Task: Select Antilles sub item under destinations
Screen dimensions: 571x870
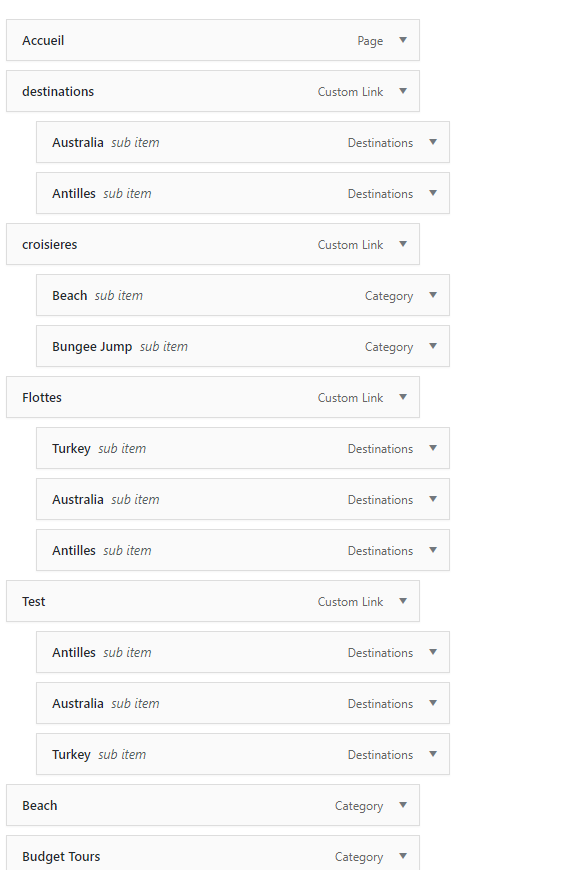Action: (243, 194)
